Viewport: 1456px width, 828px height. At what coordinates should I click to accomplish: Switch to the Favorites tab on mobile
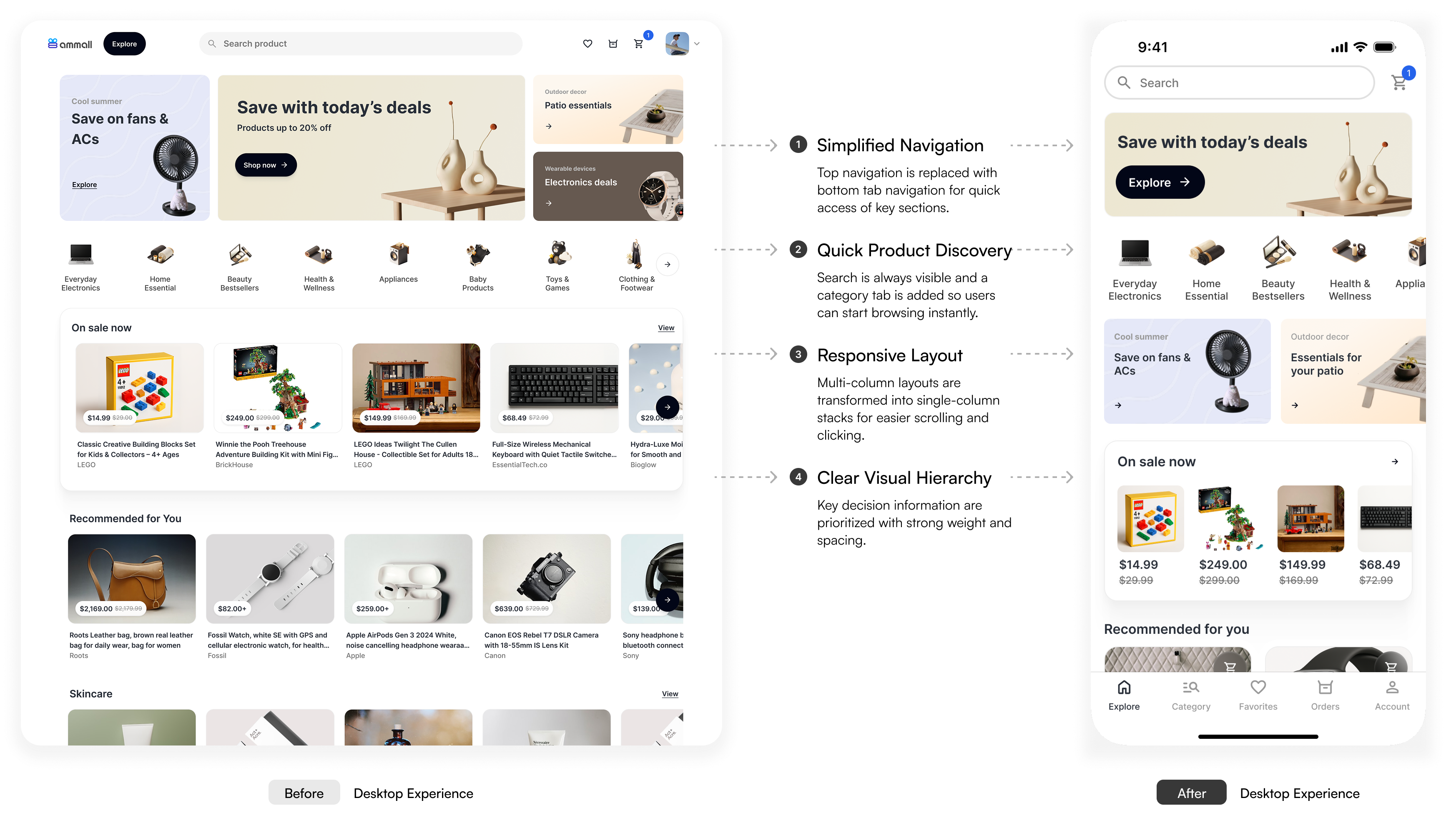pyautogui.click(x=1258, y=695)
